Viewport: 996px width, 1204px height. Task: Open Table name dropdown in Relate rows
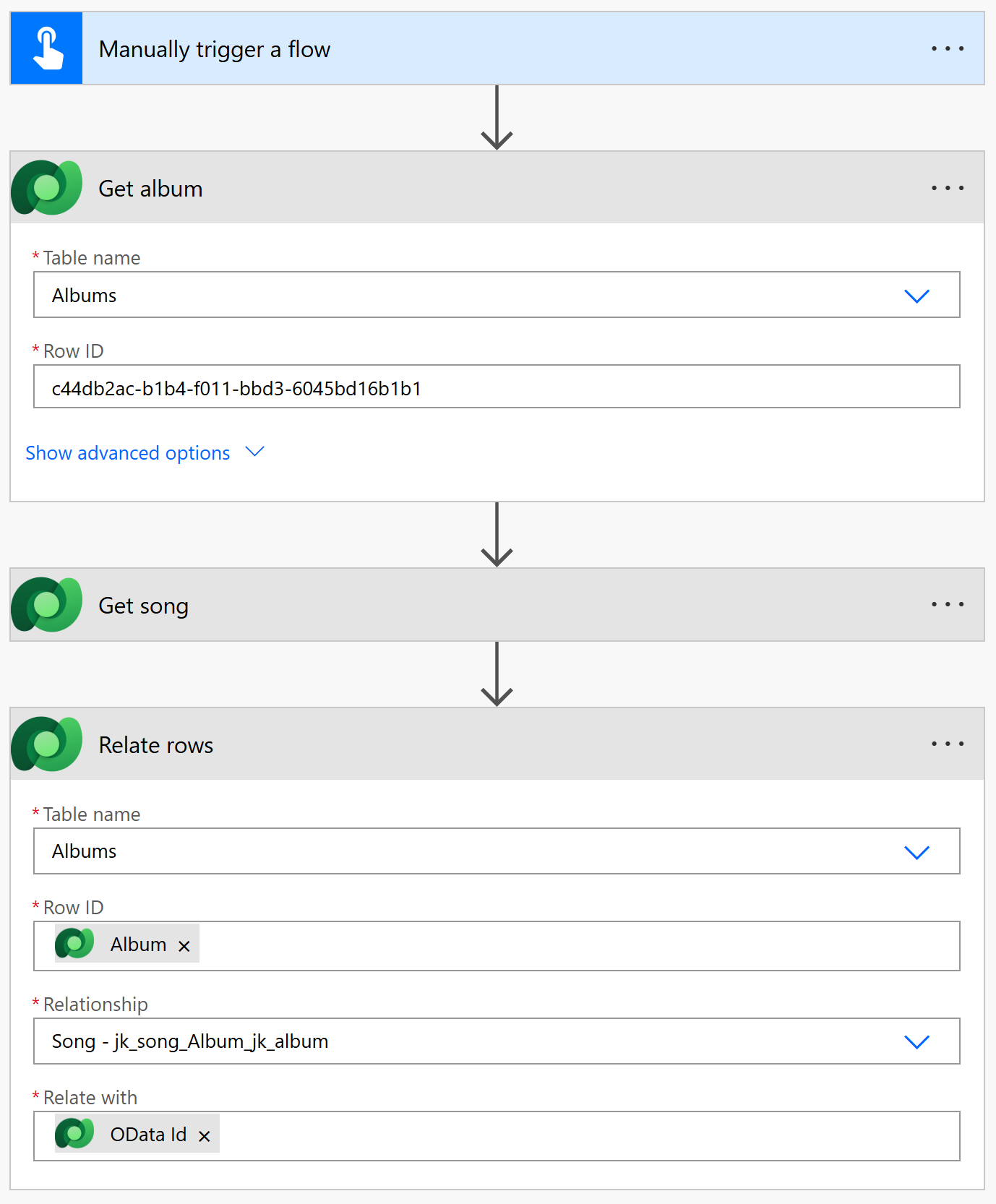[916, 852]
